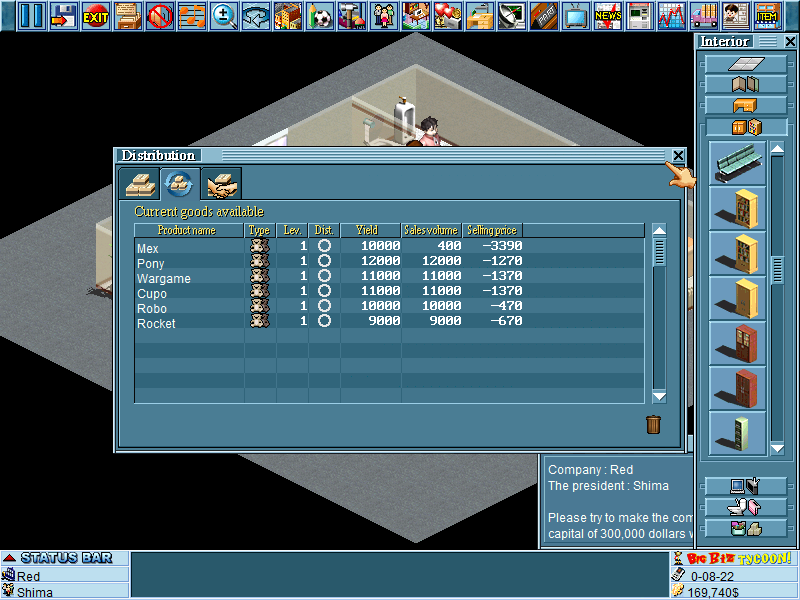Click the Lev. column header
The image size is (800, 600).
(x=292, y=230)
